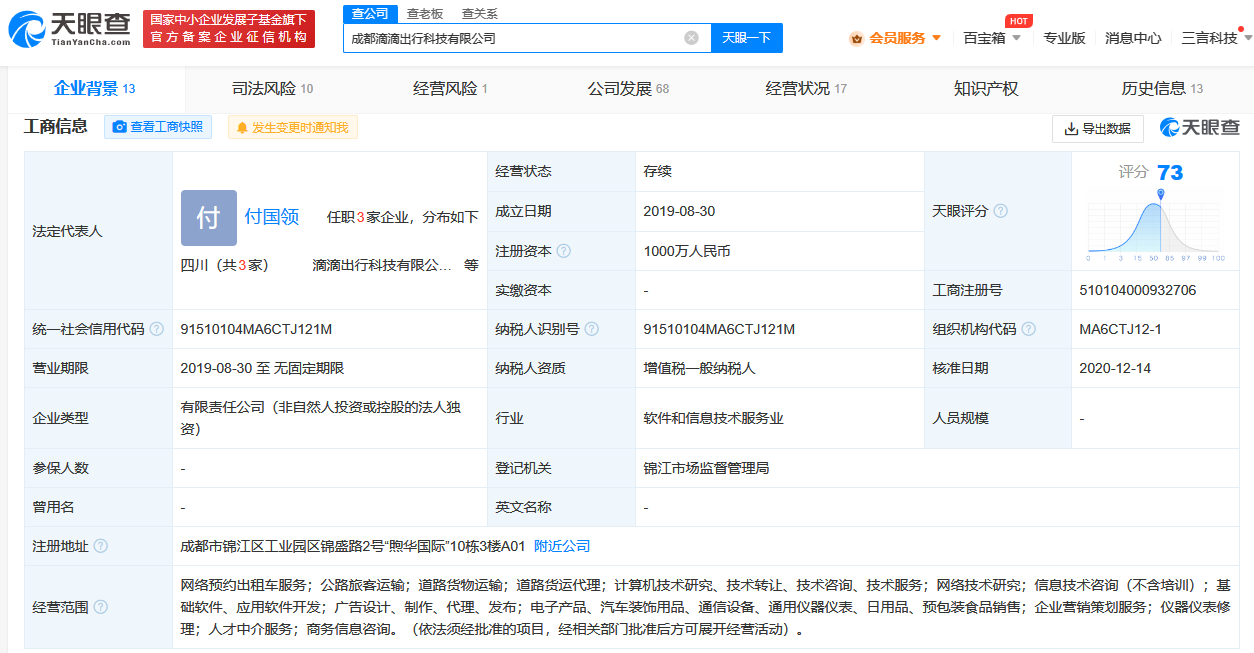This screenshot has height=653, width=1254.
Task: Click the score value 73
Action: pyautogui.click(x=1169, y=173)
